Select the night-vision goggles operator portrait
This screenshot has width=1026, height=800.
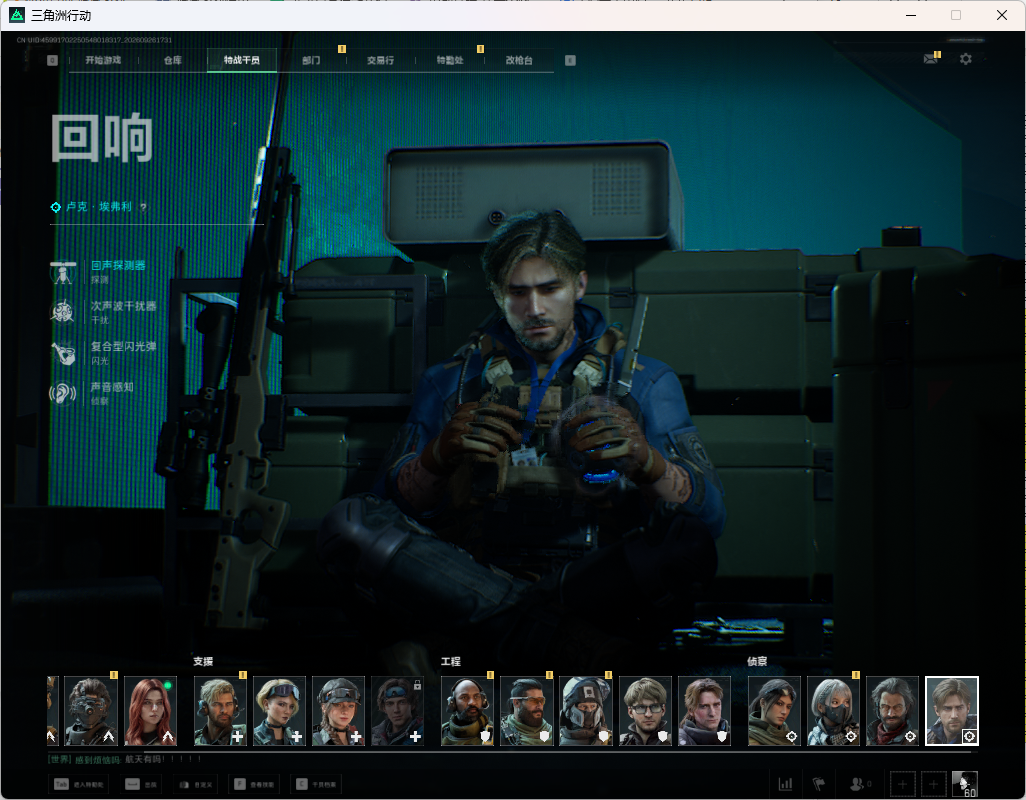click(x=92, y=711)
